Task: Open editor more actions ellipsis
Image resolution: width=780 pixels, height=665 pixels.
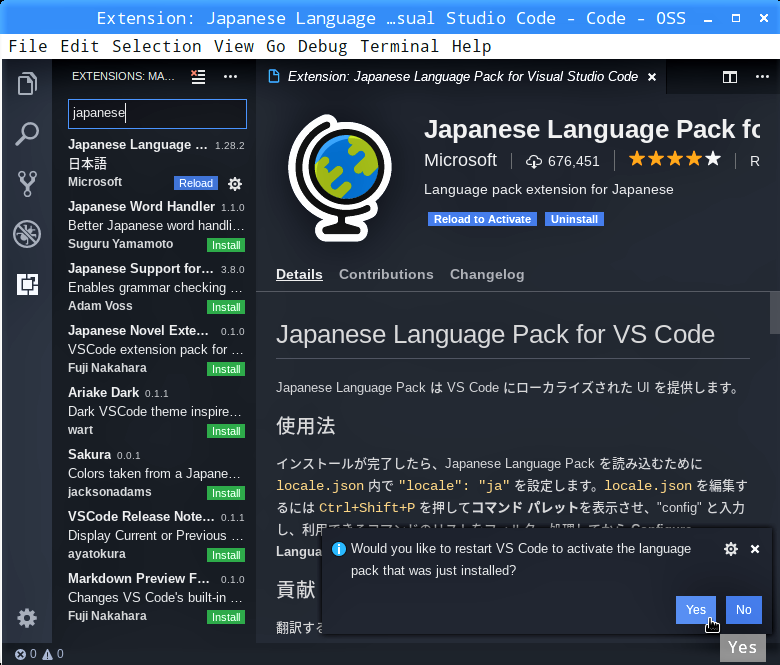Action: point(762,77)
